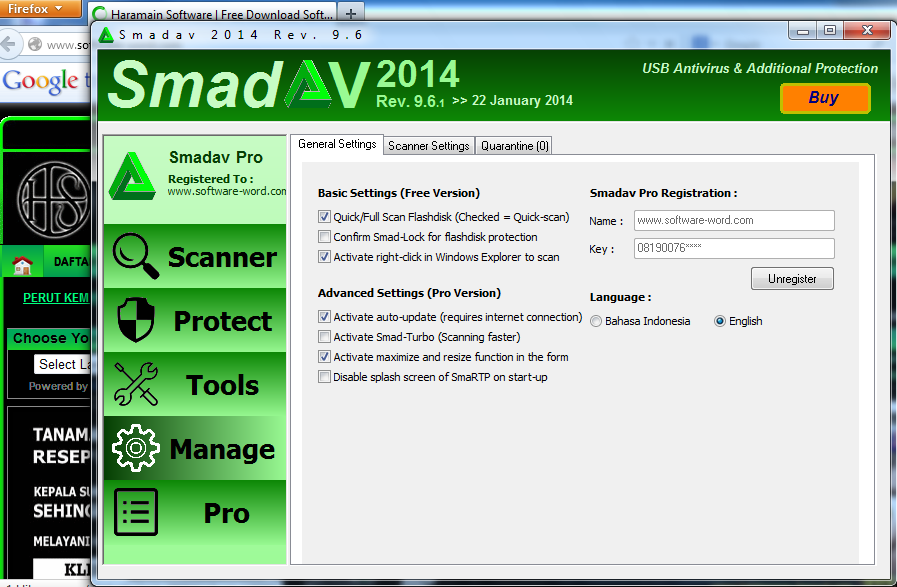The width and height of the screenshot is (897, 587).
Task: Click 'Advanced Settings (Pro Version)' heading
Action: pos(409,293)
